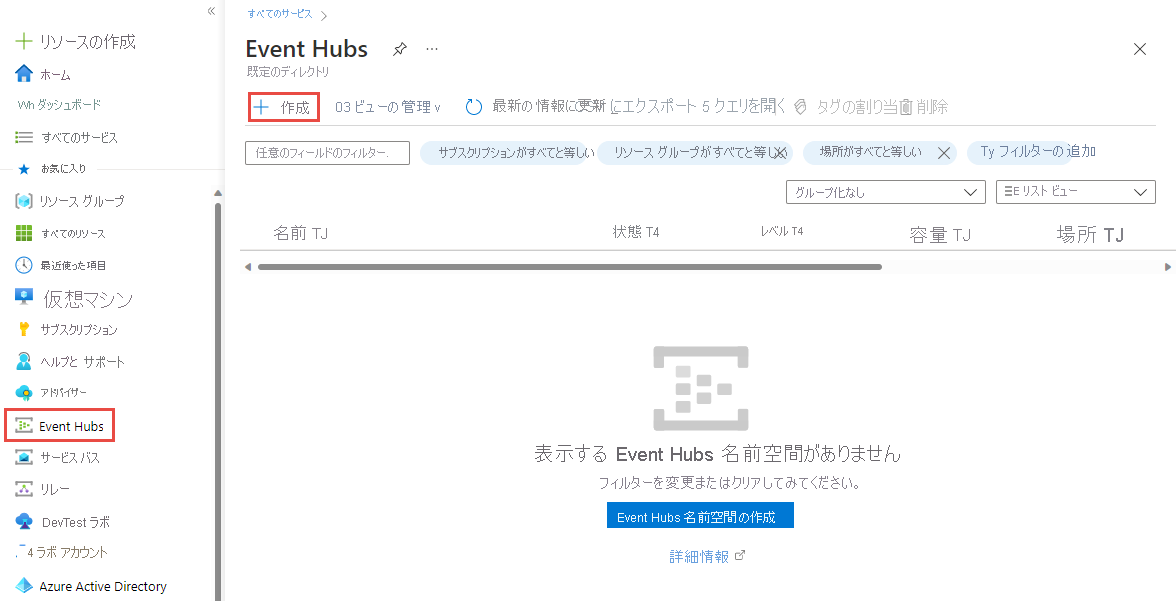The width and height of the screenshot is (1176, 601).
Task: Click the tag icon for タグの割り当て
Action: tap(800, 107)
